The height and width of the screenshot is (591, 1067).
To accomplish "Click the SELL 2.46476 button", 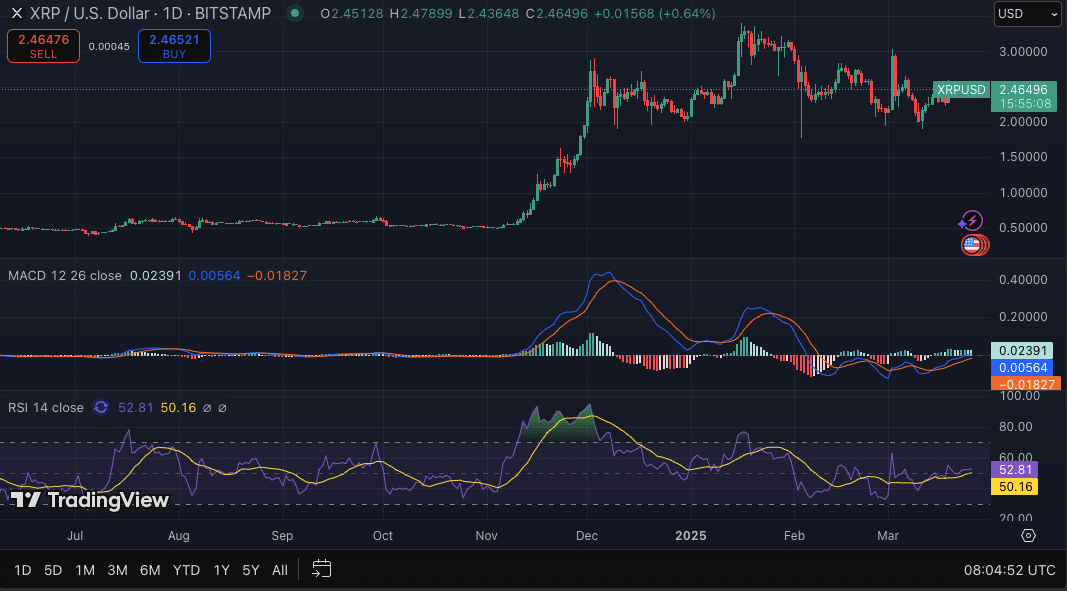I will click(x=44, y=46).
